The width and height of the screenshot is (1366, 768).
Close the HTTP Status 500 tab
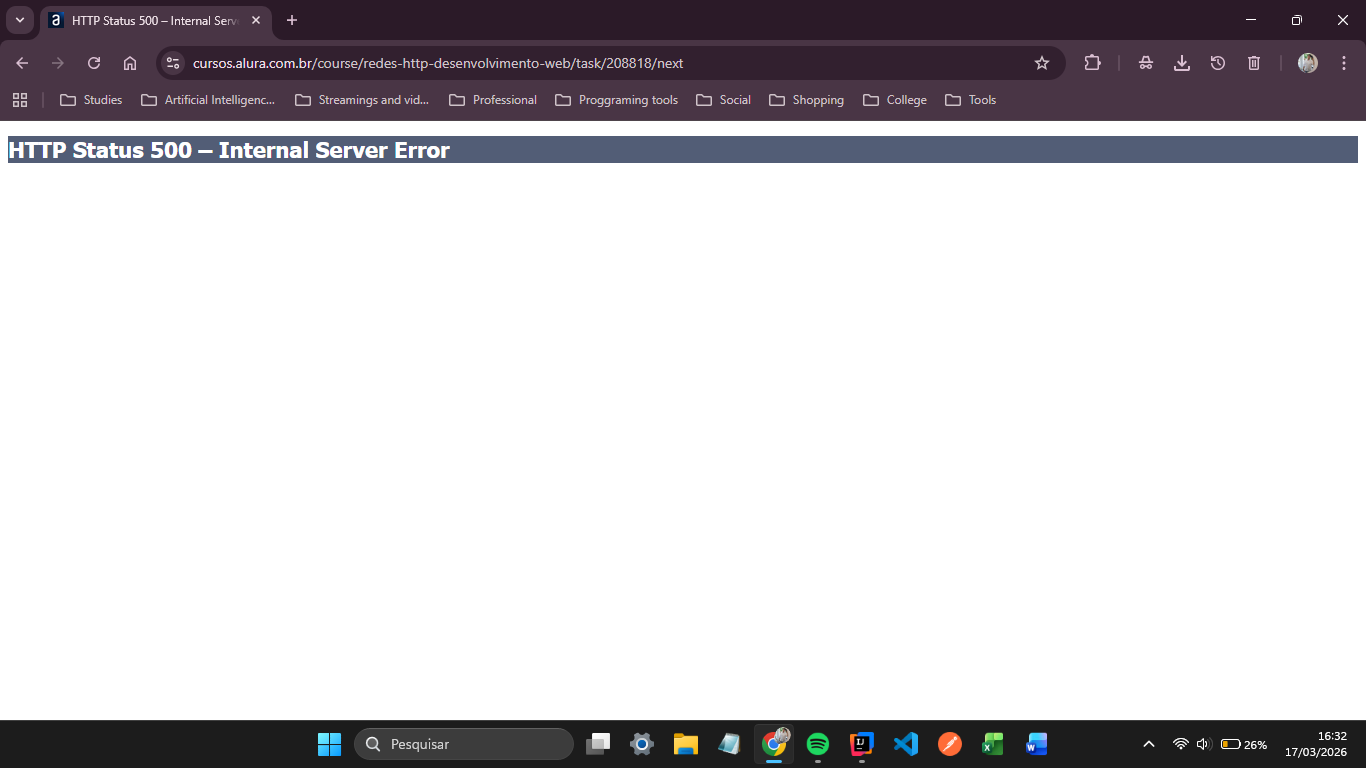(256, 20)
